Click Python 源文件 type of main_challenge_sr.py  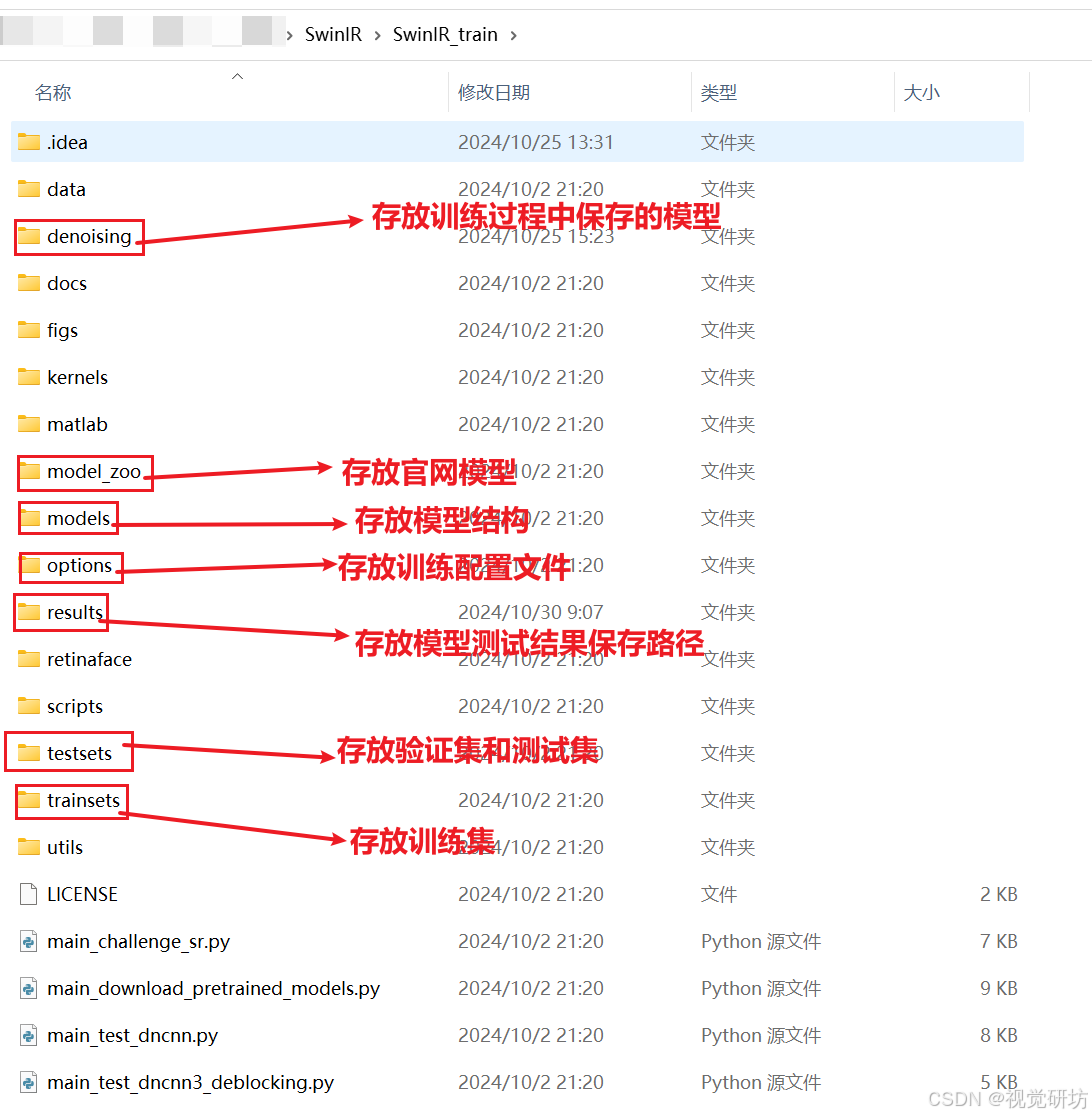point(761,941)
